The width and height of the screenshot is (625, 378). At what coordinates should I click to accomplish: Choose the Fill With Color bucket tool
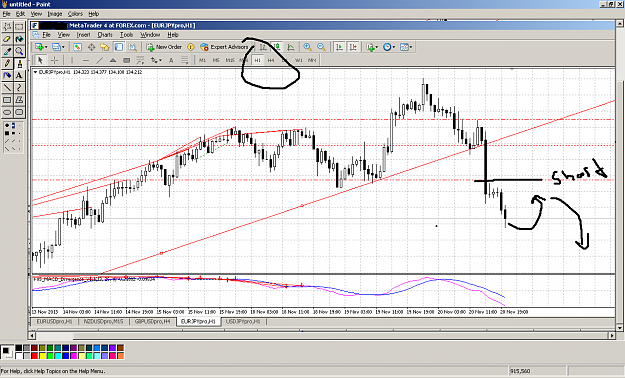tap(19, 39)
